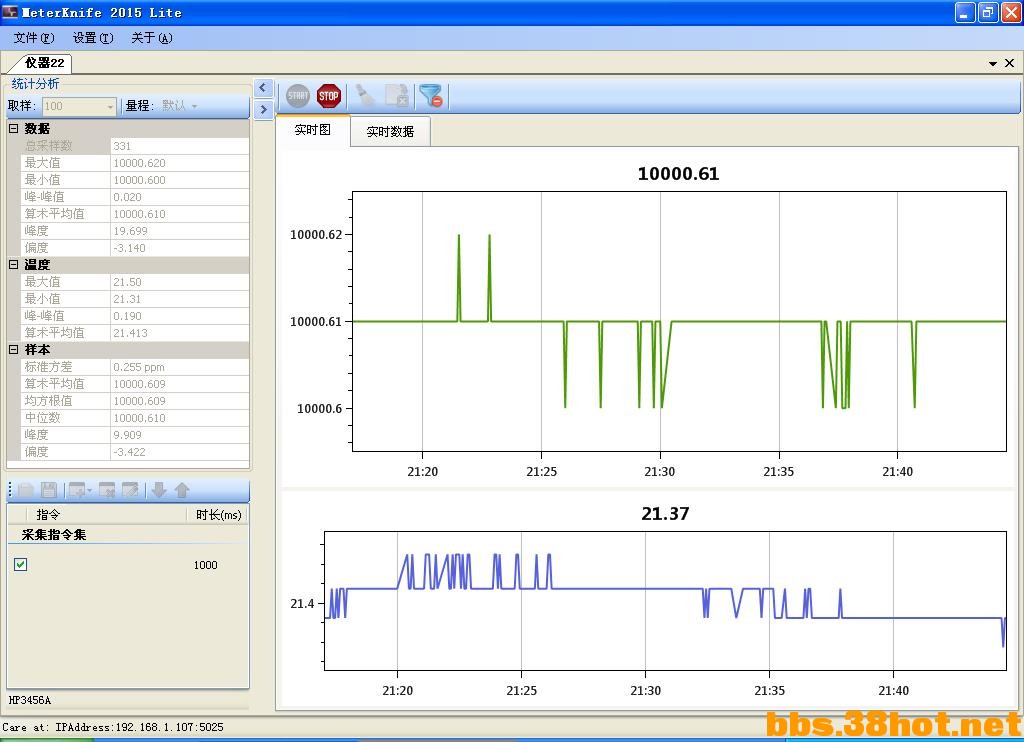Click the green chart reading 10000.61 title
The image size is (1024, 742).
(x=678, y=174)
